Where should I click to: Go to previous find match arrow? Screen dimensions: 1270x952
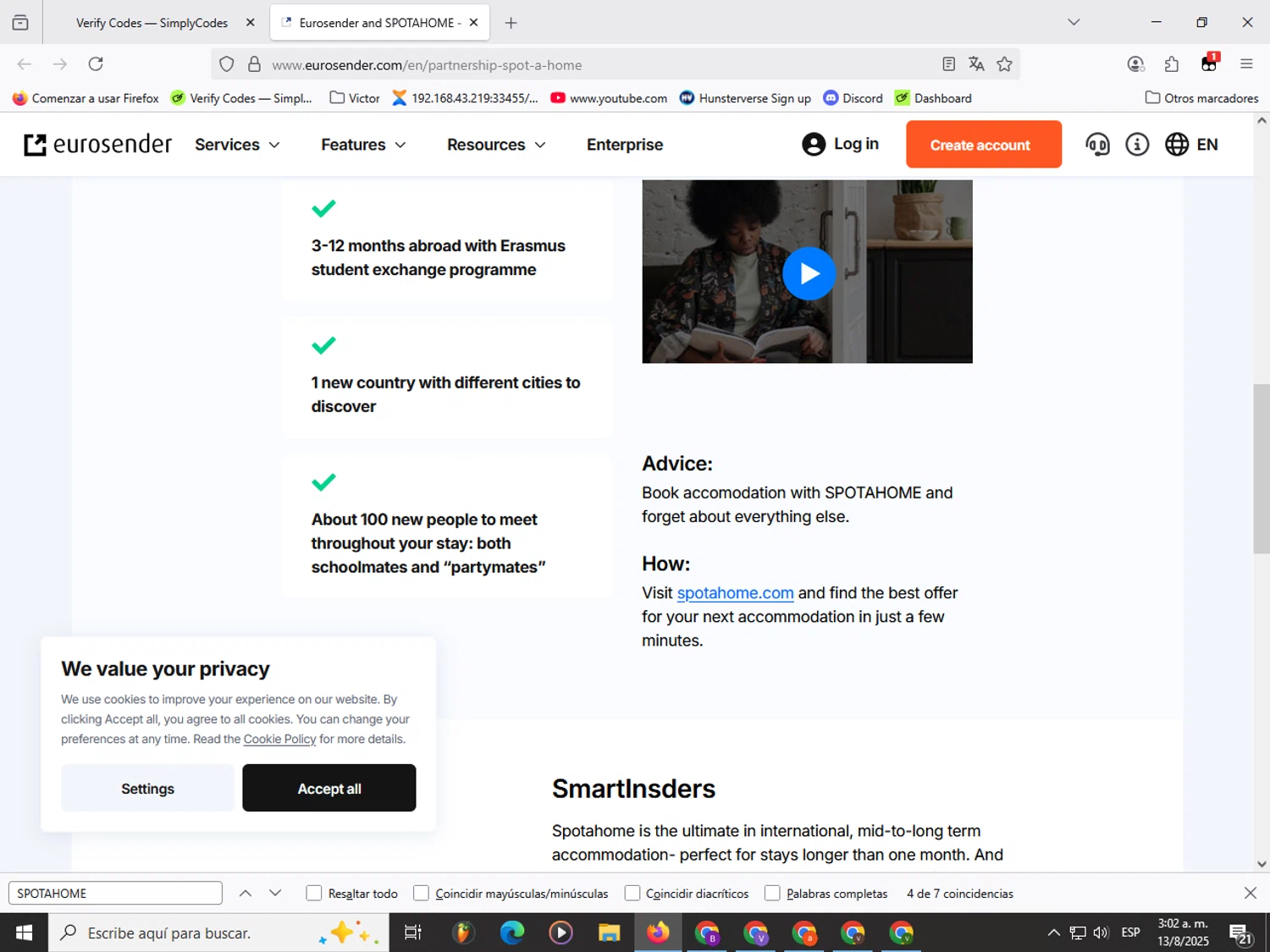pos(246,893)
